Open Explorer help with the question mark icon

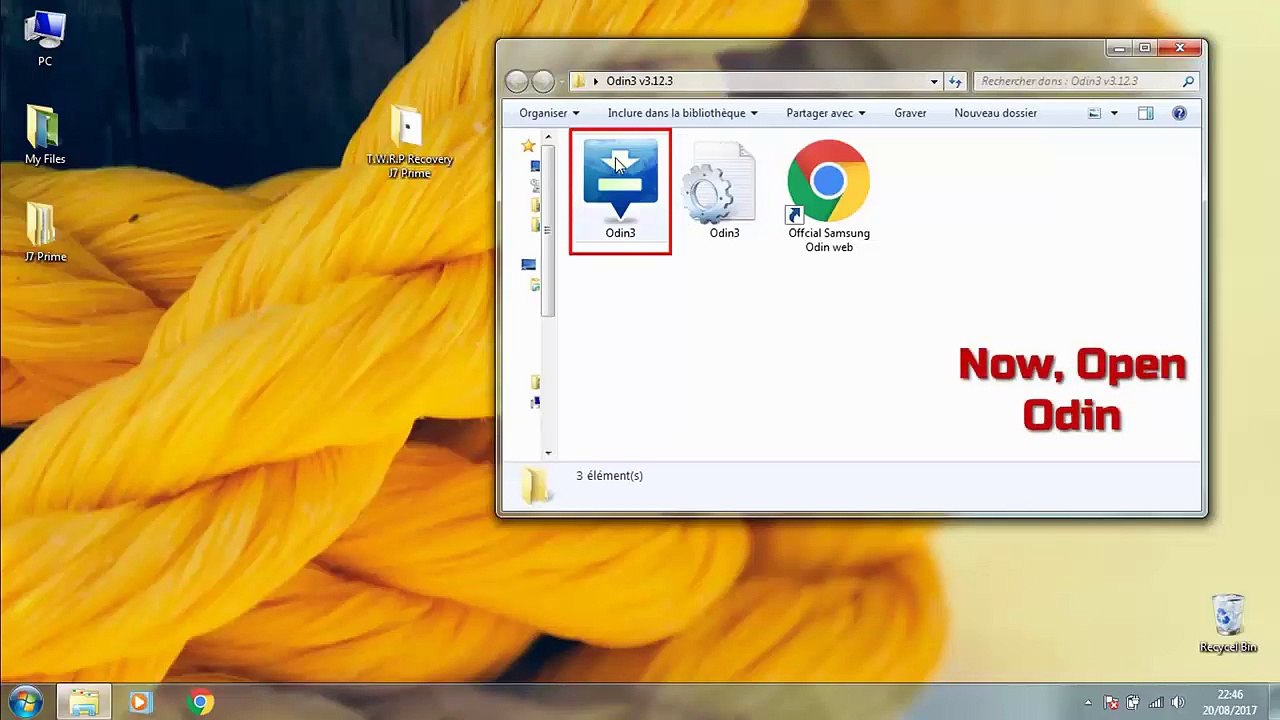(1179, 113)
